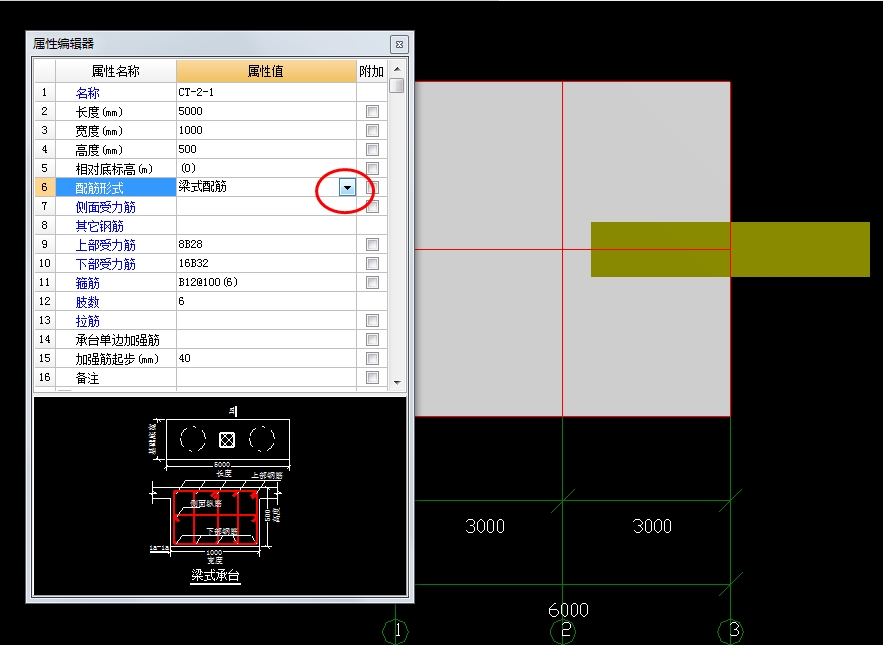Image resolution: width=883 pixels, height=645 pixels.
Task: Edit the 肢数 value 6
Action: 266,301
